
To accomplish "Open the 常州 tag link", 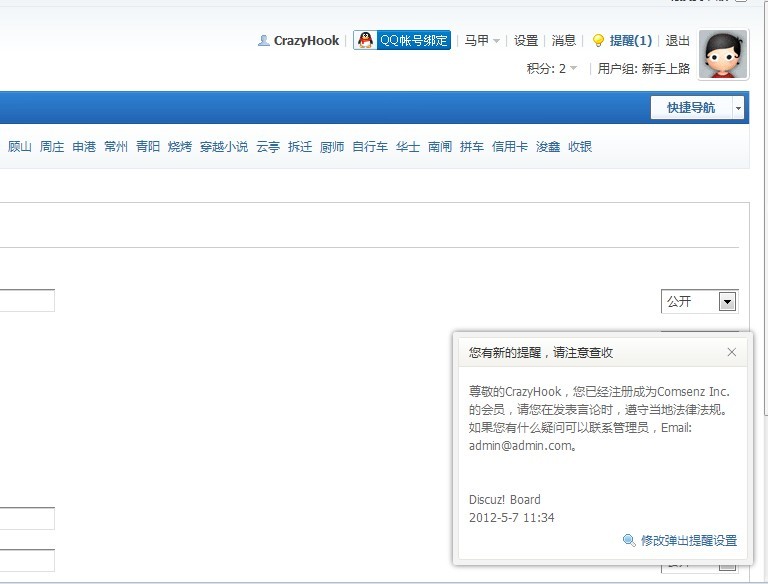I will click(116, 146).
